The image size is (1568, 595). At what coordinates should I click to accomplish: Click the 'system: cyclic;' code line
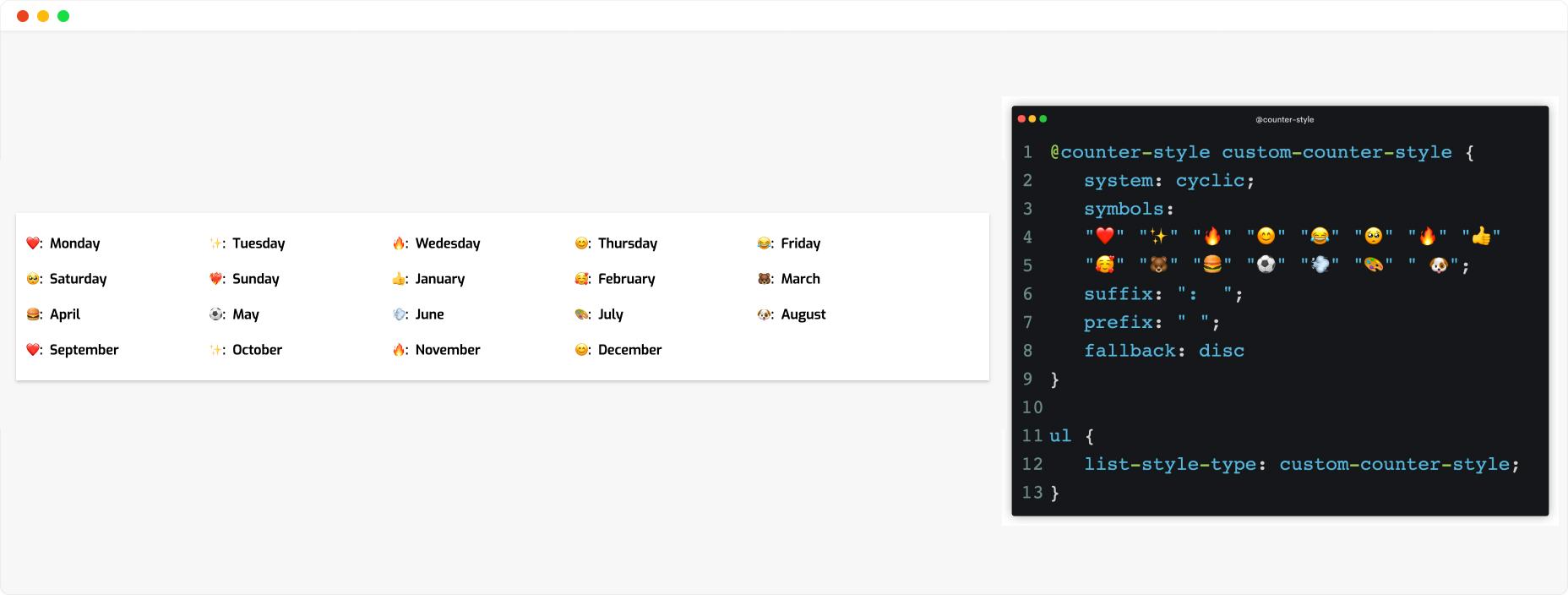pyautogui.click(x=1169, y=181)
